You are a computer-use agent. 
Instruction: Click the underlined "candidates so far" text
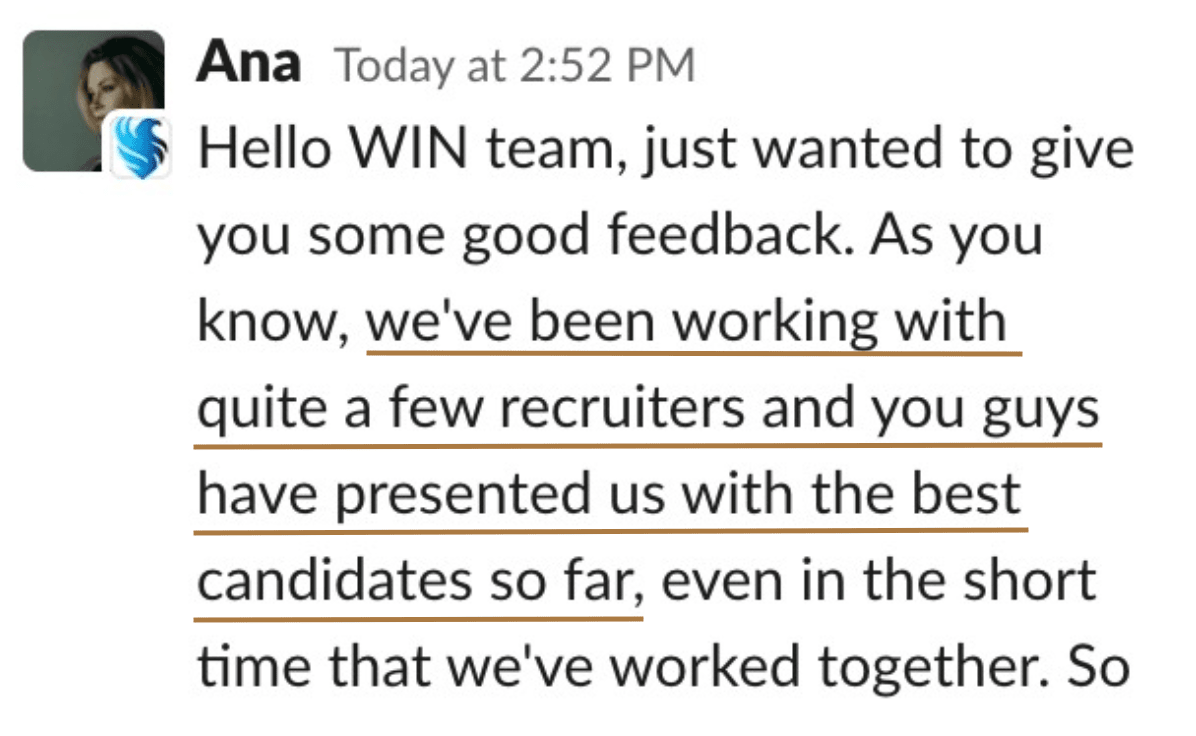[x=418, y=581]
